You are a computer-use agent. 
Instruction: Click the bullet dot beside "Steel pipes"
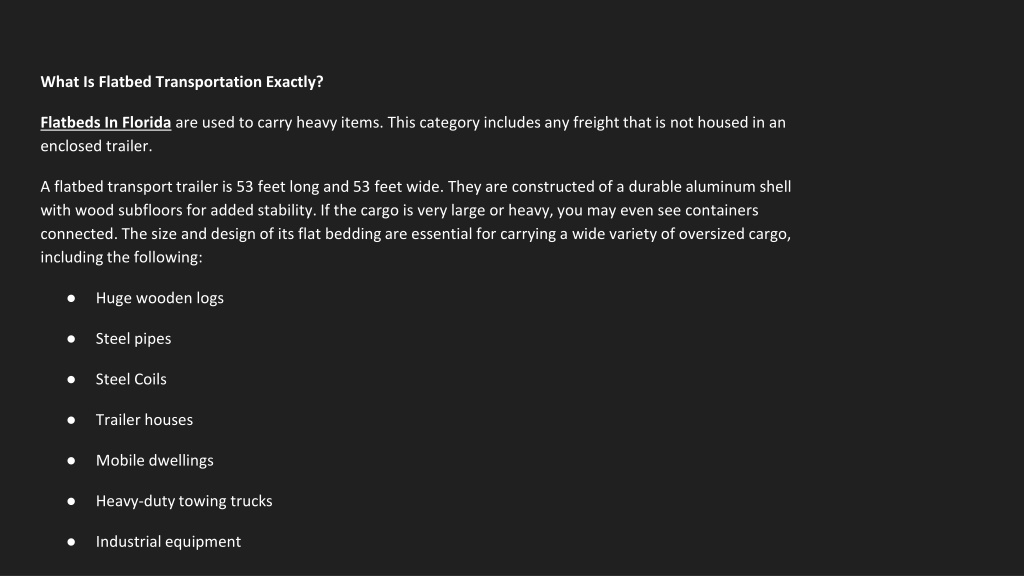pyautogui.click(x=71, y=339)
